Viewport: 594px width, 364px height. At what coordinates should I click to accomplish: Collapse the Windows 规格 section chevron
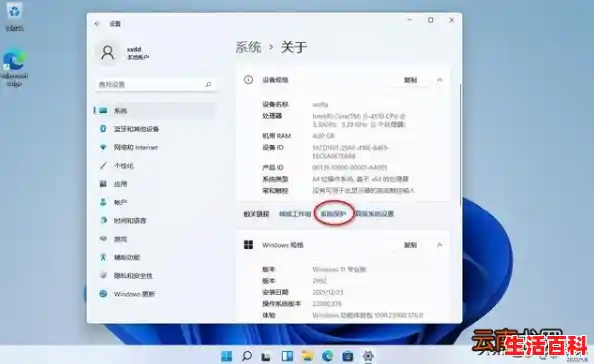[x=439, y=245]
